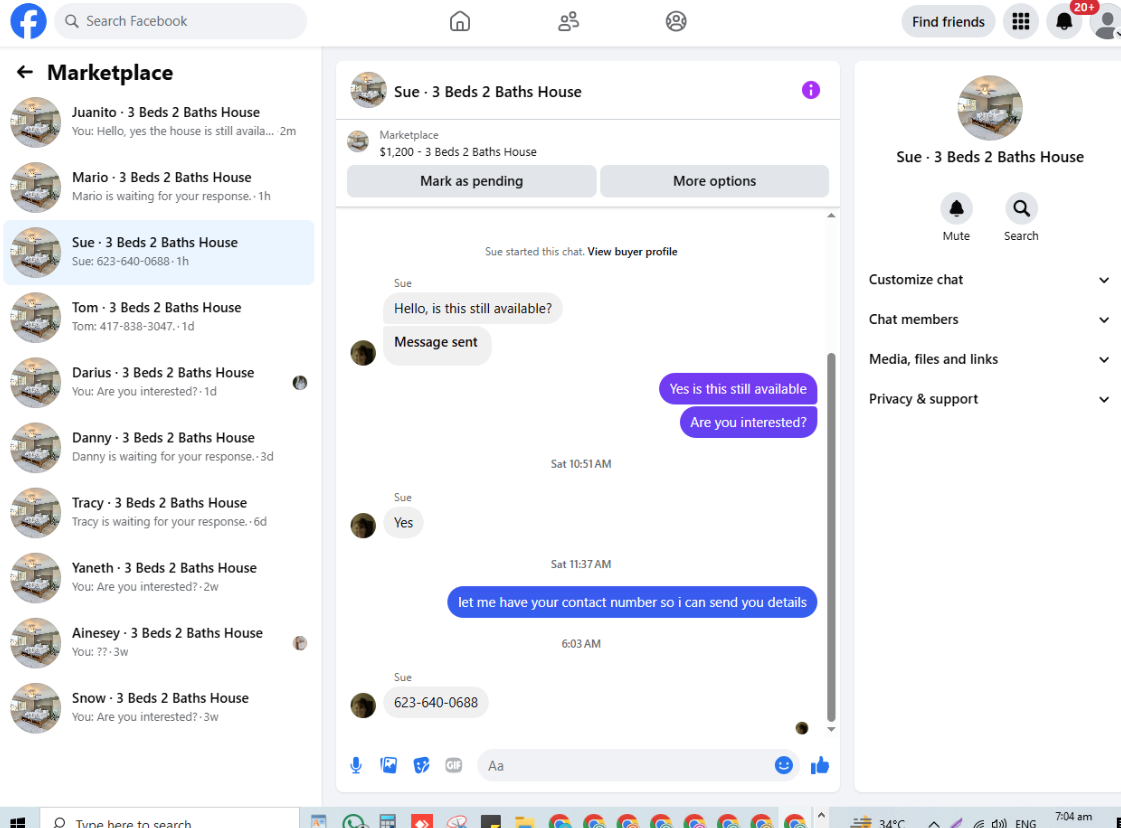Image resolution: width=1121 pixels, height=828 pixels.
Task: Mute this conversation with the bell icon
Action: coord(956,209)
